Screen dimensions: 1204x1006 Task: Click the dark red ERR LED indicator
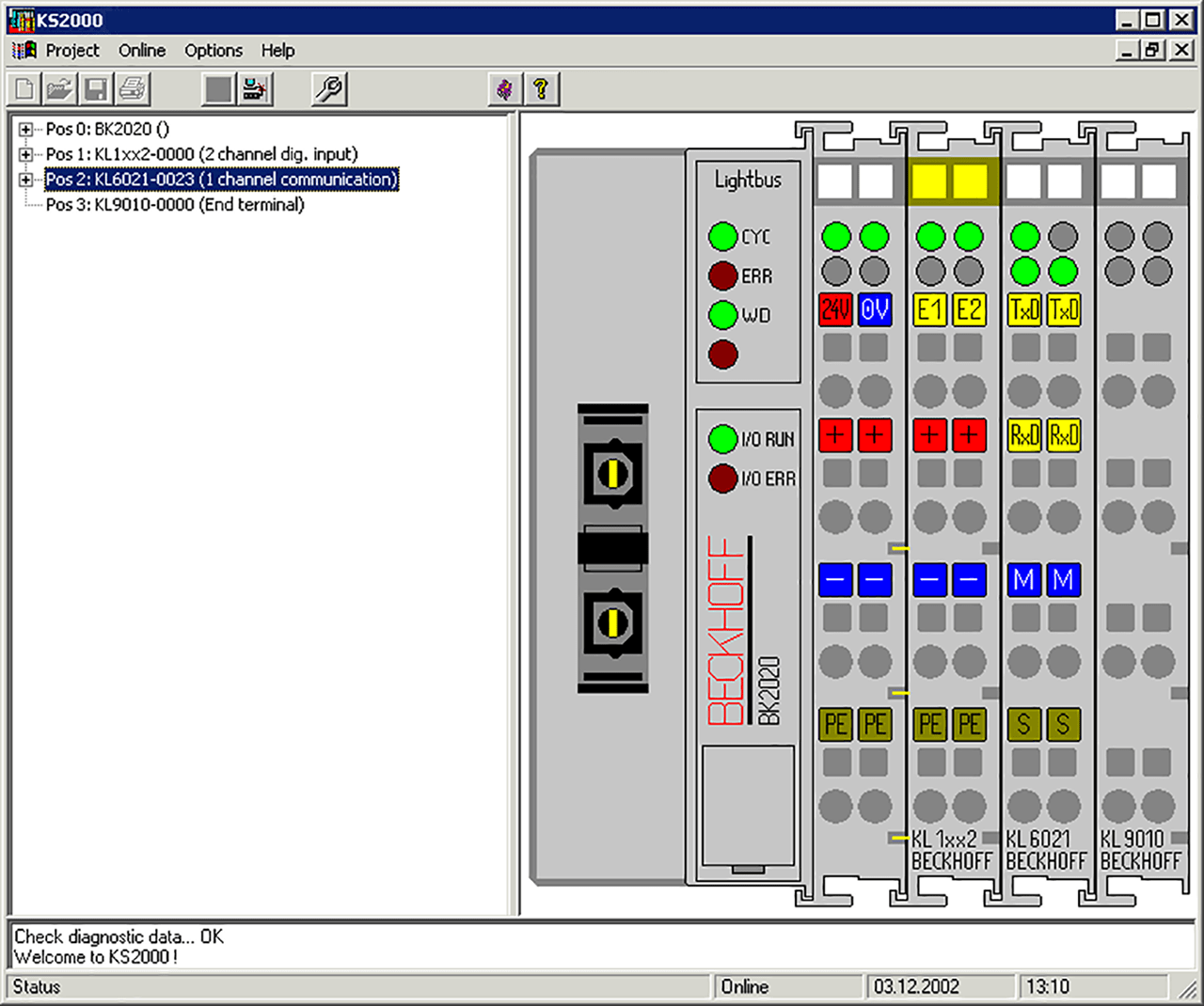coord(722,275)
